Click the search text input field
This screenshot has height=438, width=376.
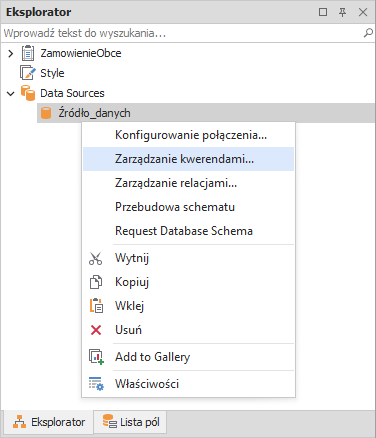[182, 33]
